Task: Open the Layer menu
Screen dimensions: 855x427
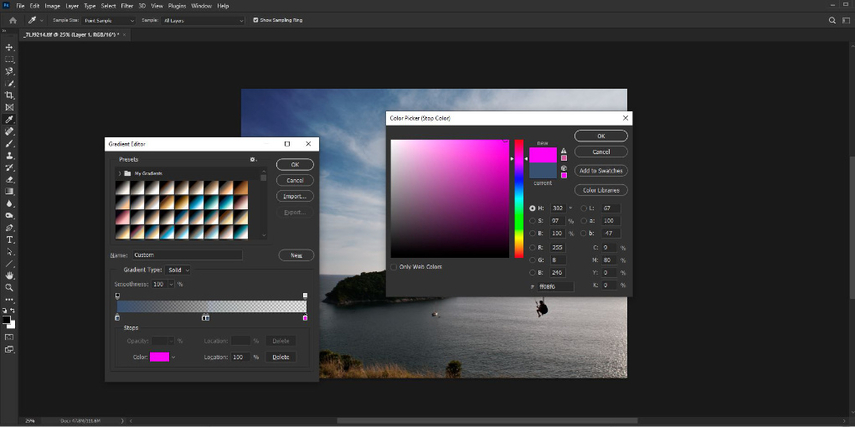Action: 72,5
